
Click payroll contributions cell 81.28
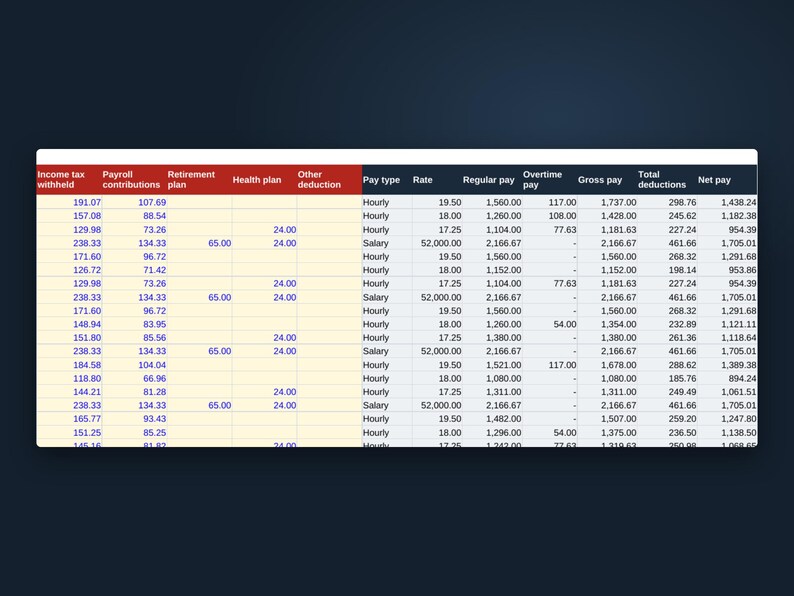click(134, 392)
